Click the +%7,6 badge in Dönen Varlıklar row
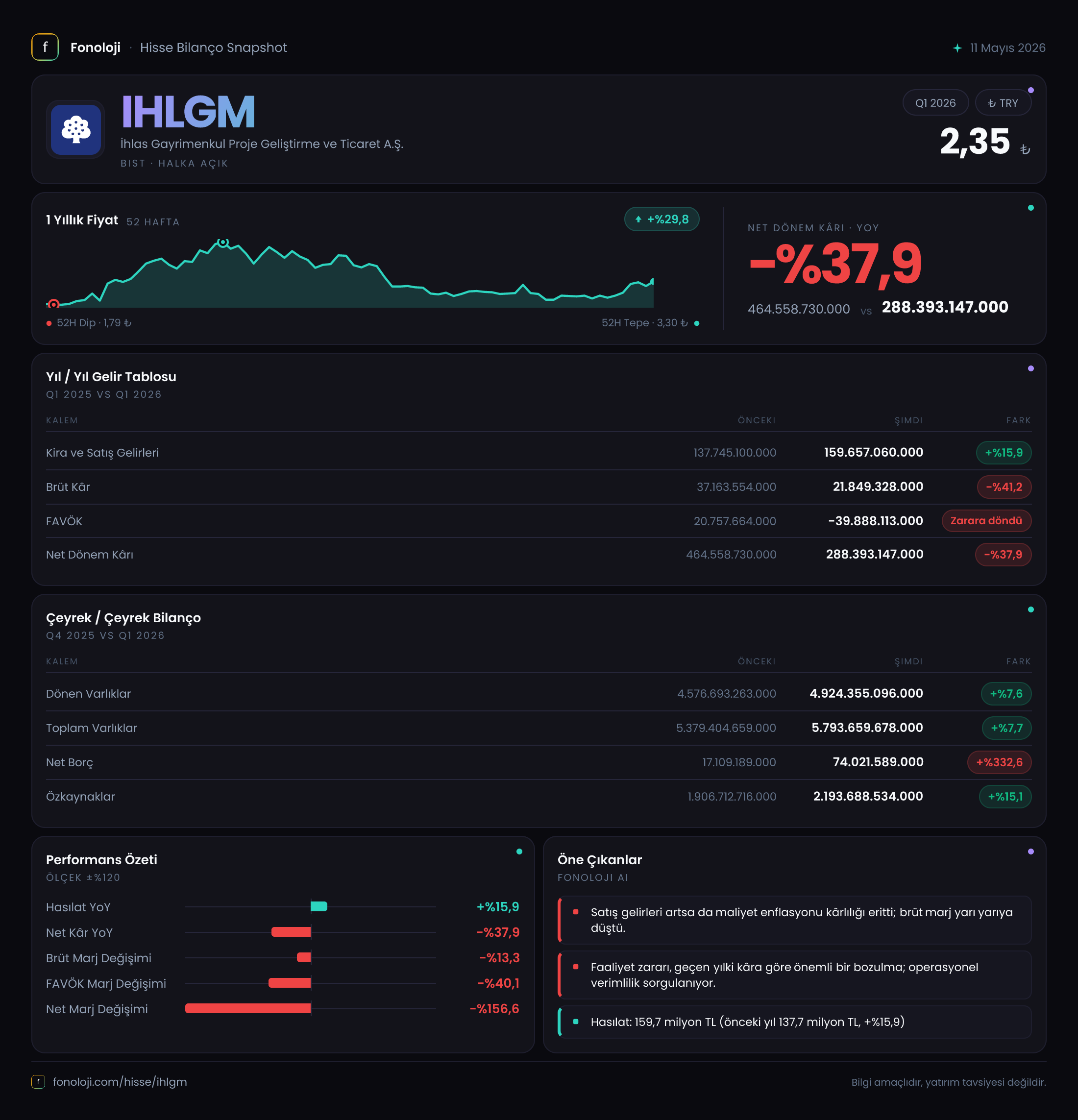The height and width of the screenshot is (1120, 1078). (1006, 694)
